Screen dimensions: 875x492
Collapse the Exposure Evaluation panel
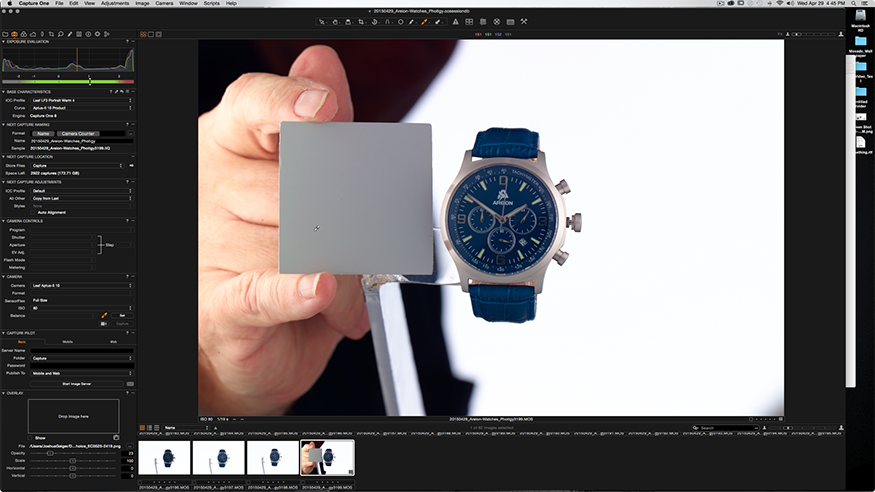click(3, 42)
